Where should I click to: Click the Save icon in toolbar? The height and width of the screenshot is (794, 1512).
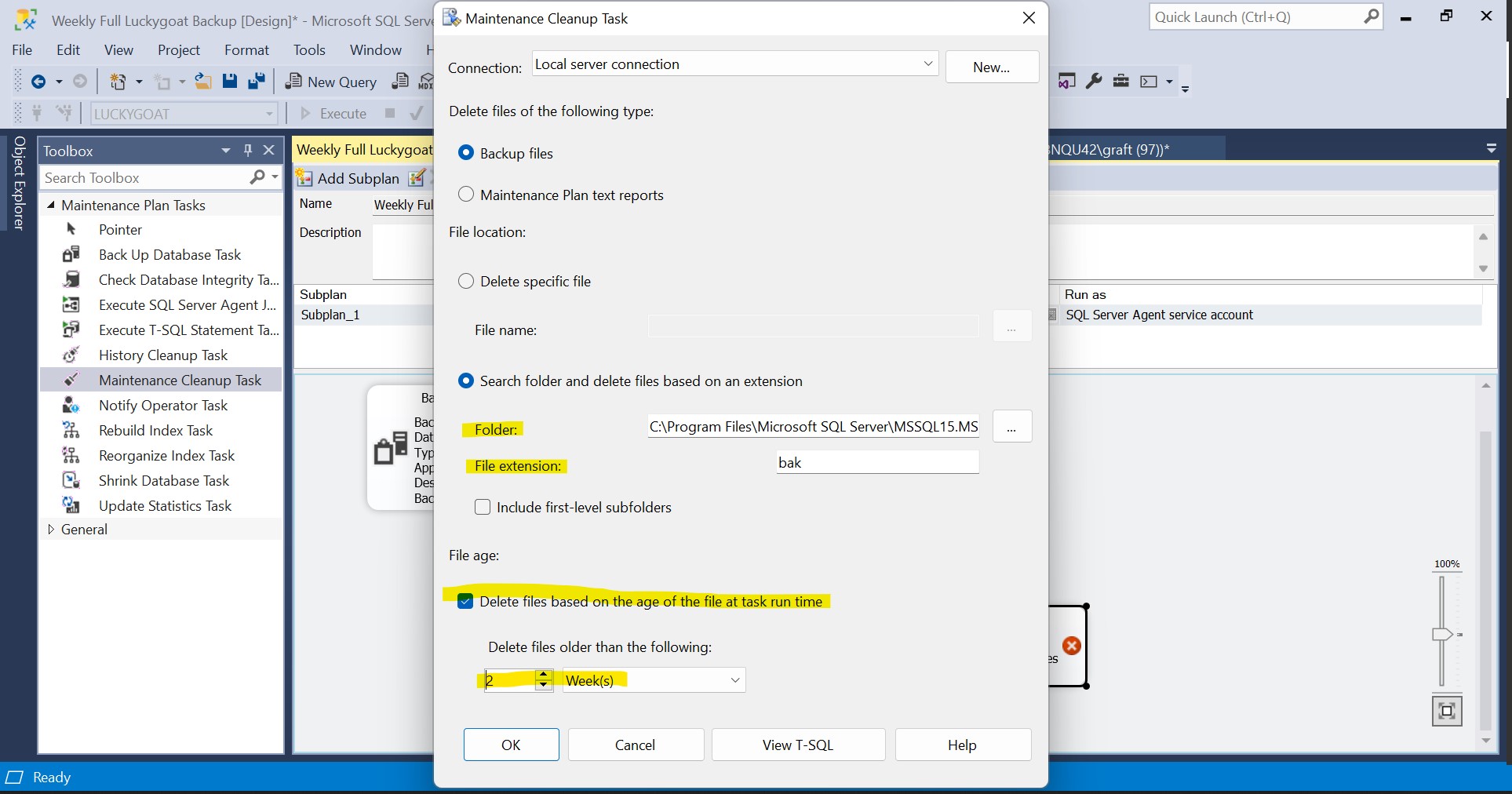(229, 82)
